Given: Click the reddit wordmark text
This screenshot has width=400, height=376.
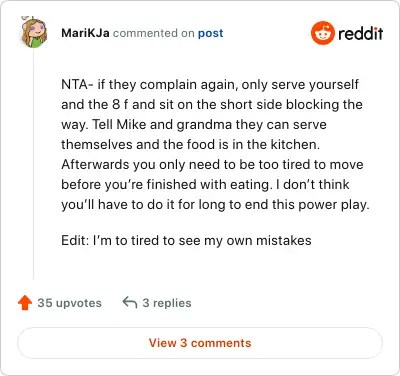Looking at the screenshot, I should point(360,33).
